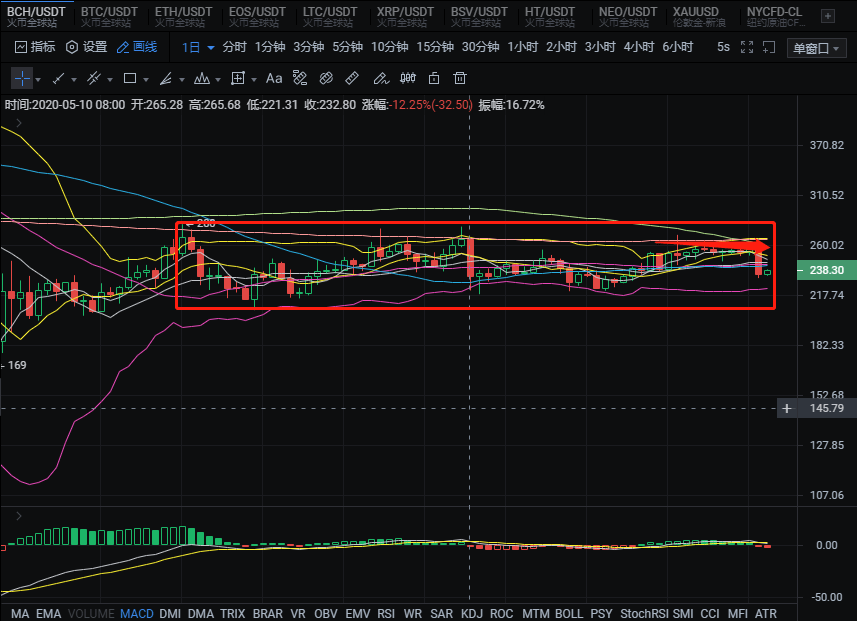The image size is (857, 621).
Task: Select the 15分钟 timeframe
Action: click(435, 47)
